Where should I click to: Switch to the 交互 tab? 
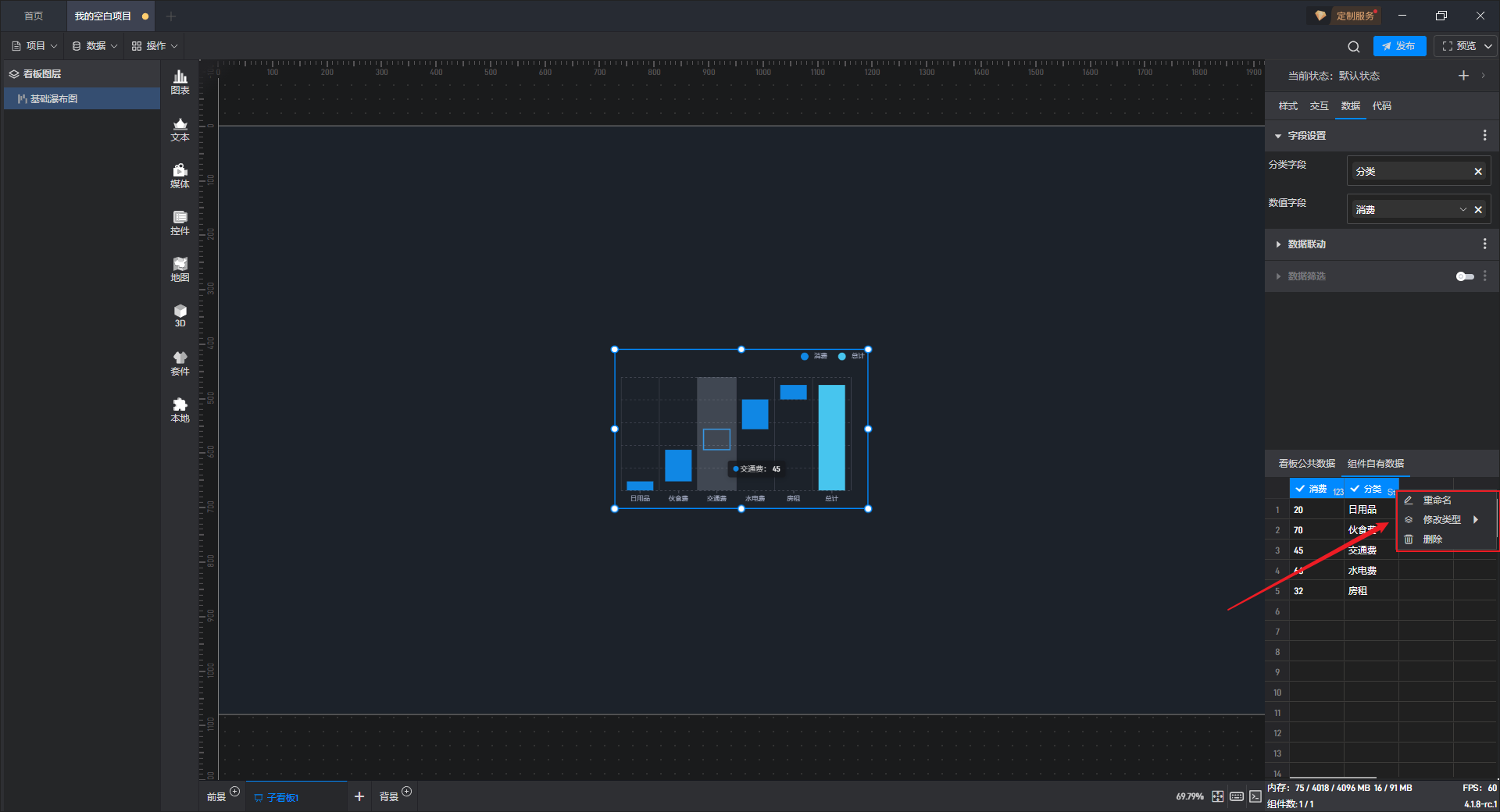click(x=1319, y=106)
